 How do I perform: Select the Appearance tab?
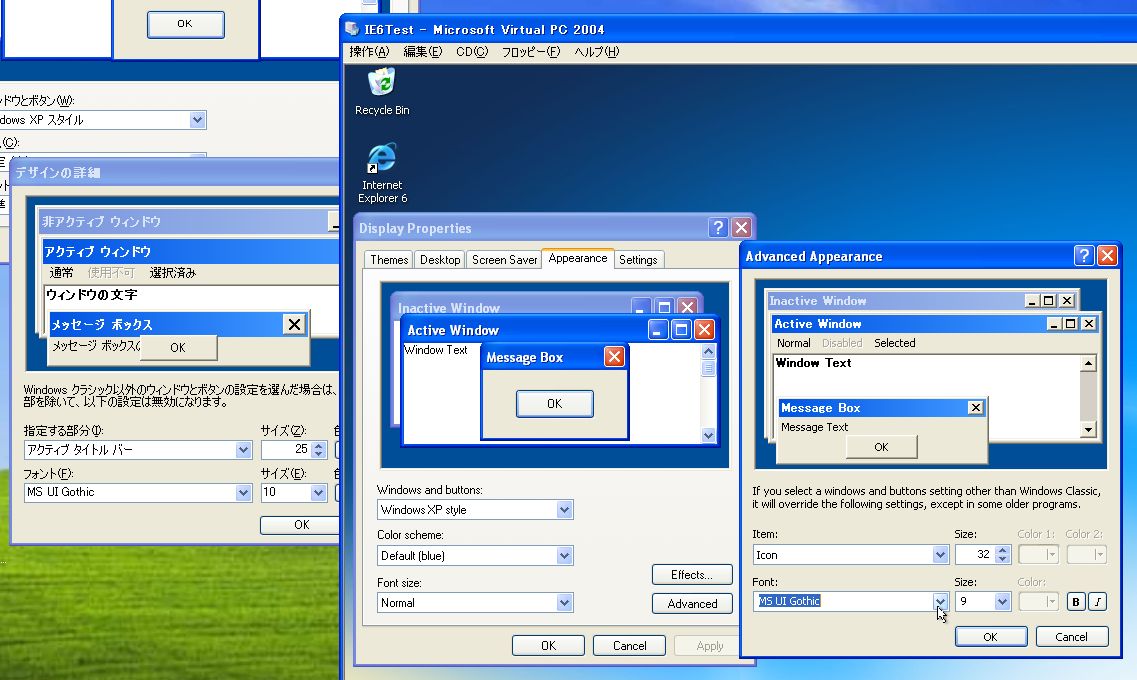pos(578,258)
